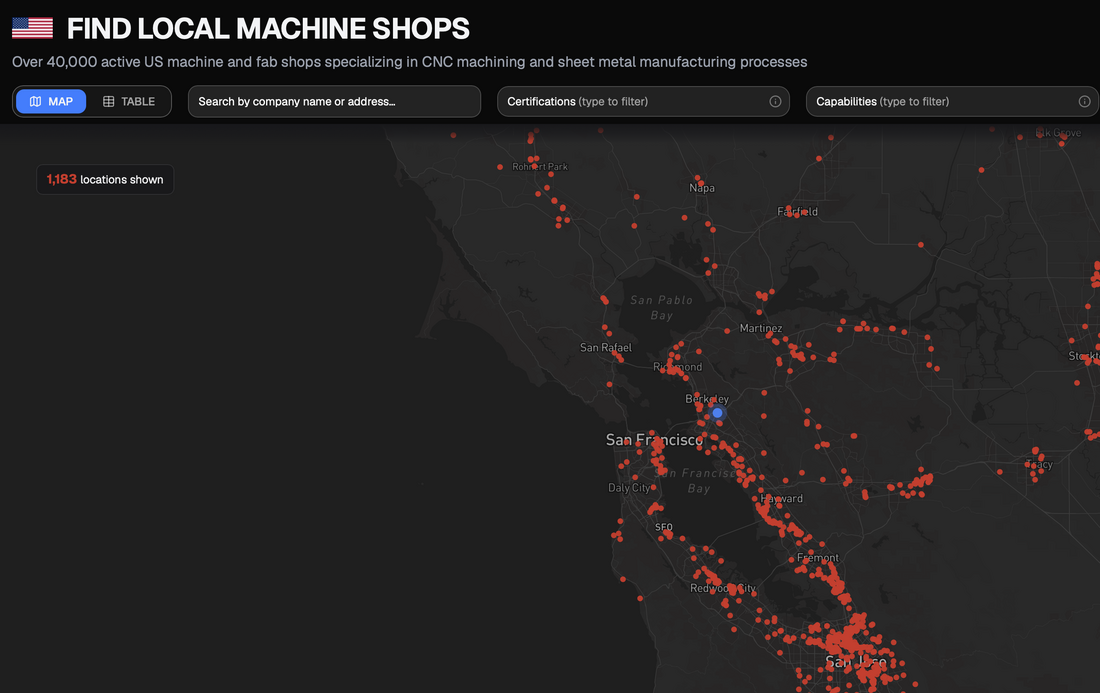The height and width of the screenshot is (693, 1100).
Task: Click the Rohnert Park map label
Action: (x=539, y=166)
